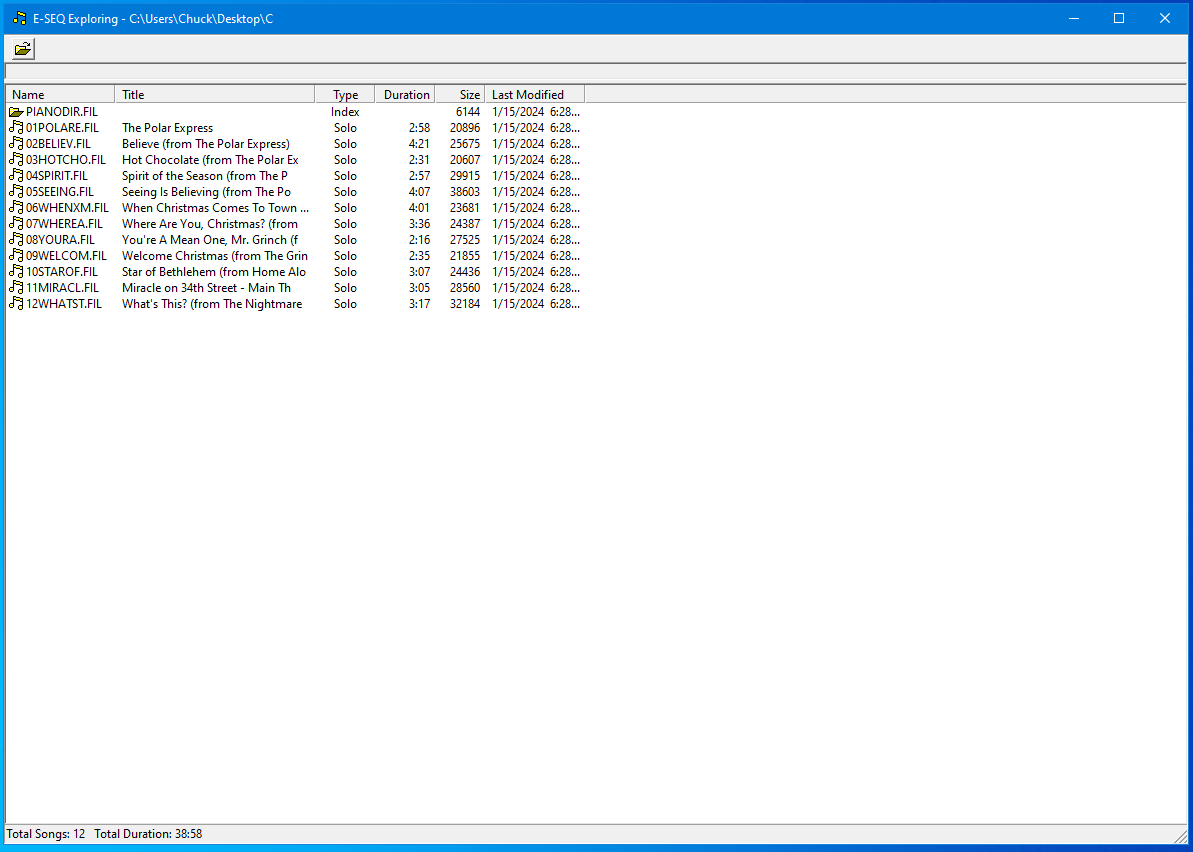Select music note icon for 09WELCOM.FIL
Screen dimensions: 1193x852
click(16, 256)
